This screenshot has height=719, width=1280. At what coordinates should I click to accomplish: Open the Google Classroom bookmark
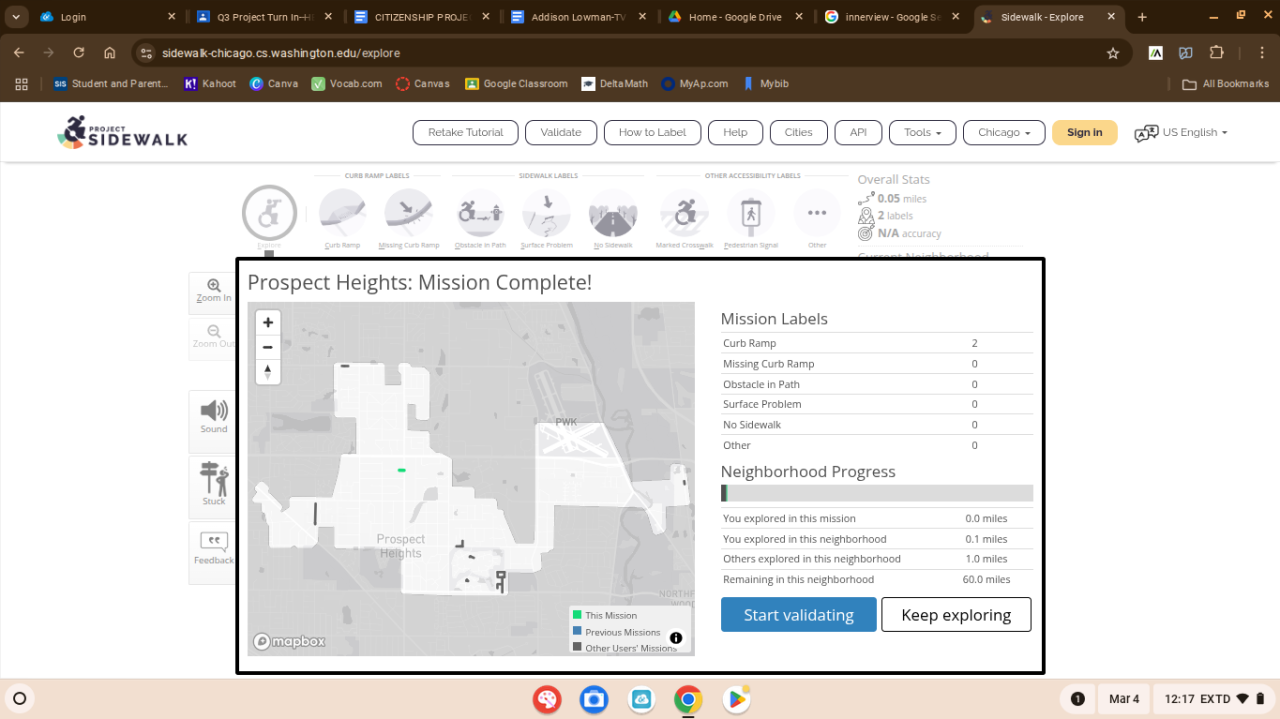(516, 84)
